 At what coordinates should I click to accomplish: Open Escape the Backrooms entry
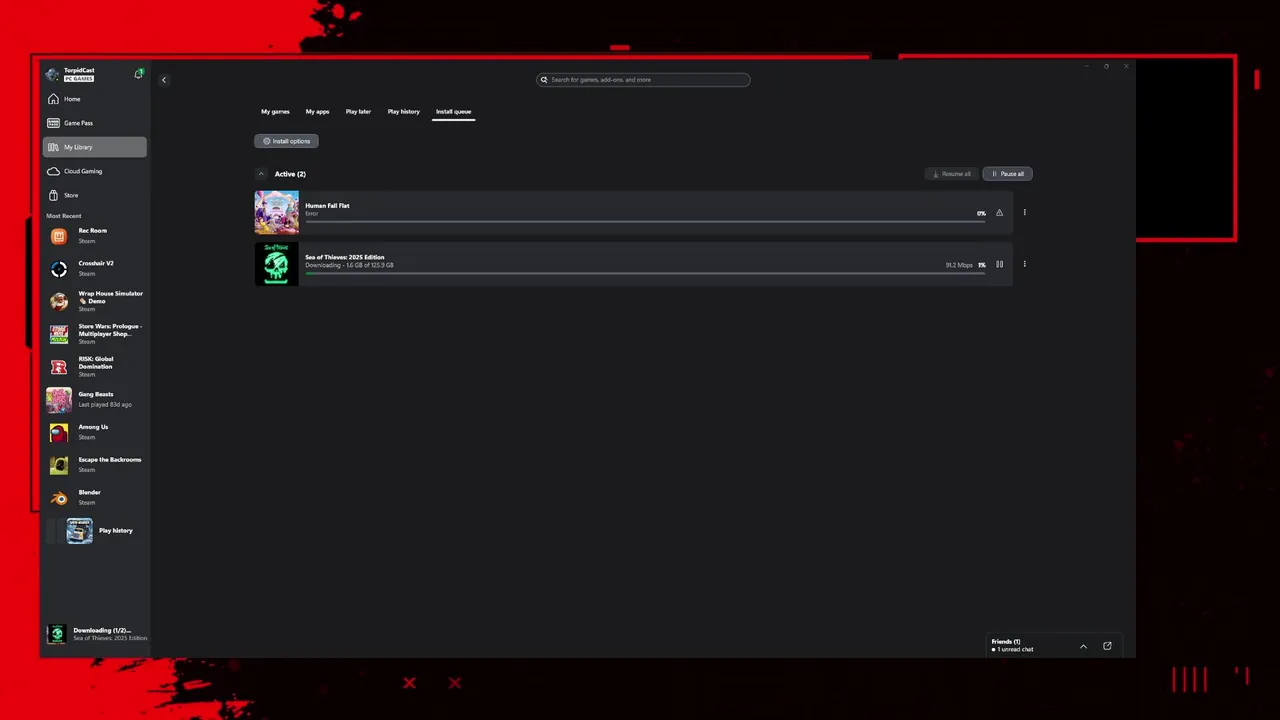[x=95, y=464]
